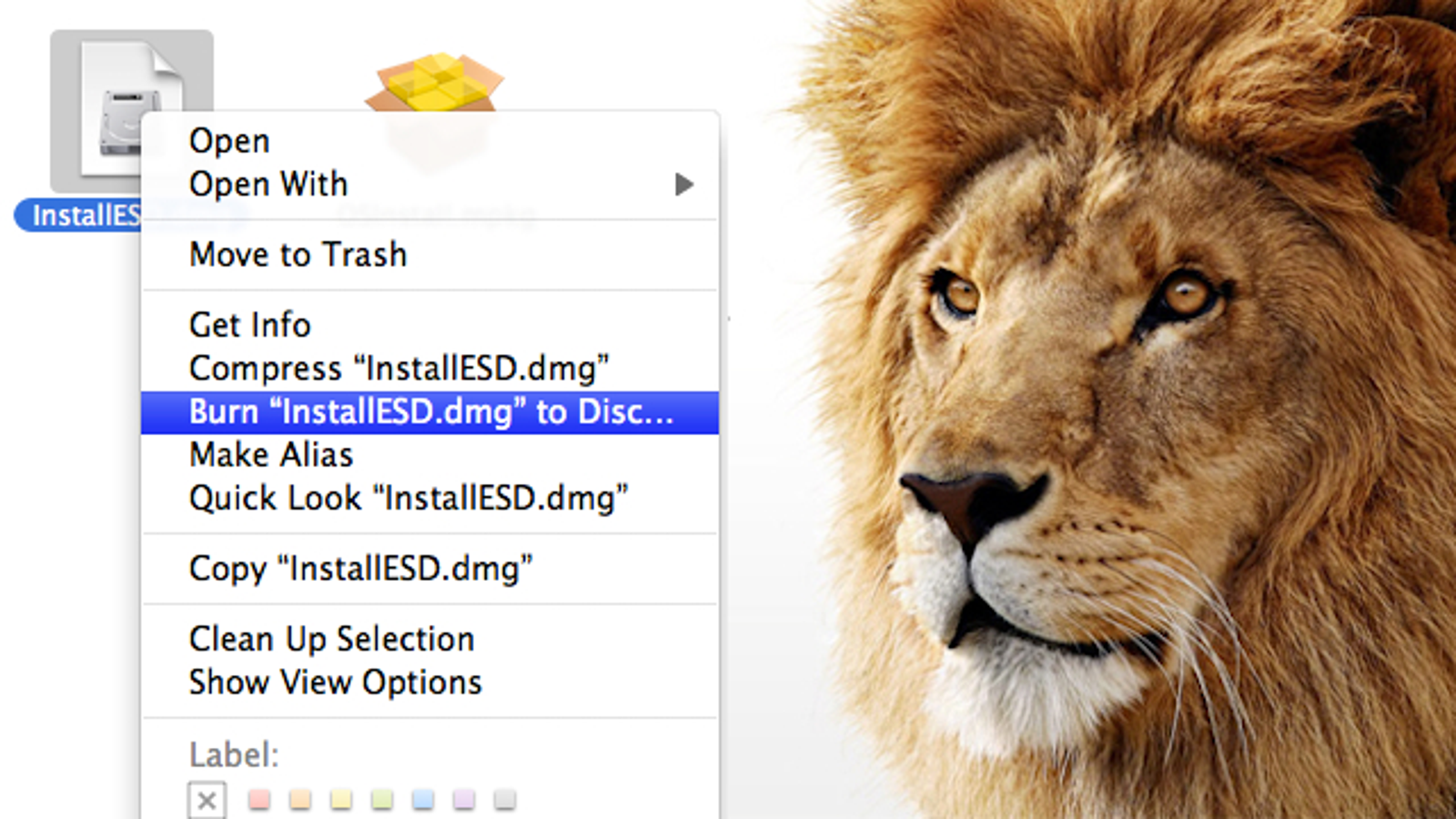
Task: Apply the yellow label color
Action: [x=341, y=800]
